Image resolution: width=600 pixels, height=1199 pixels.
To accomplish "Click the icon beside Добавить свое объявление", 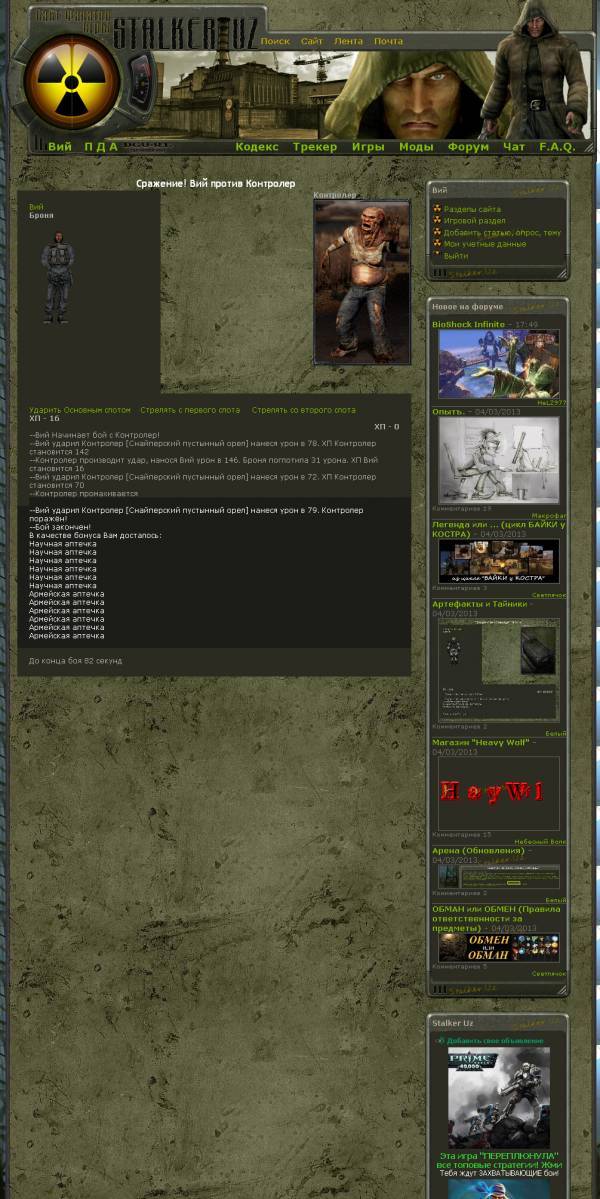I will [x=440, y=1041].
